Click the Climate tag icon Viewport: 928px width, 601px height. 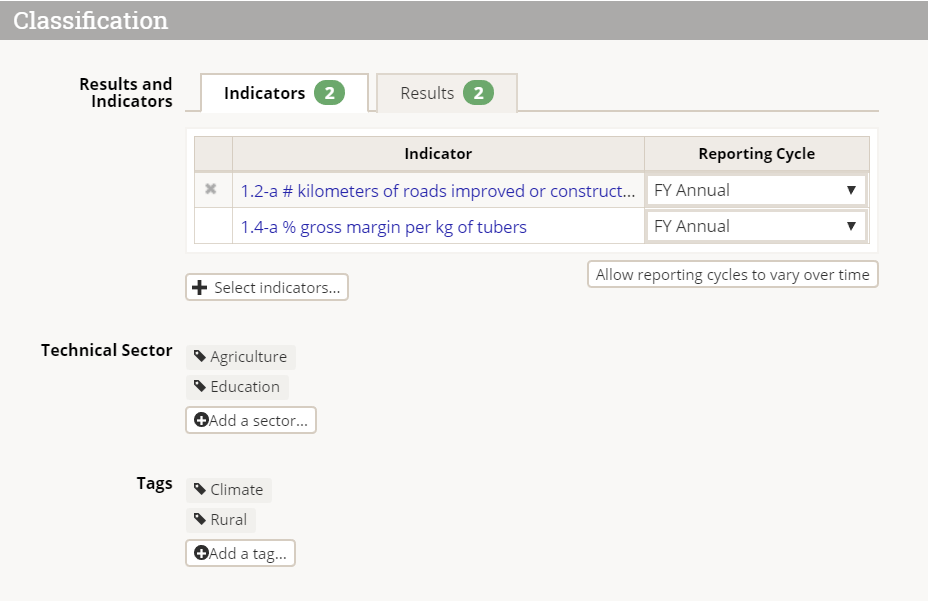200,490
